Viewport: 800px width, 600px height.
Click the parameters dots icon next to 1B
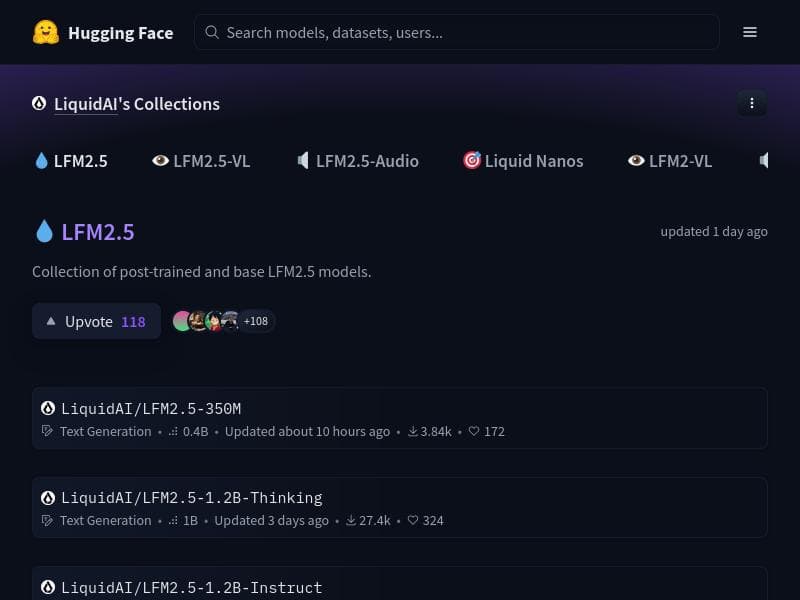173,521
